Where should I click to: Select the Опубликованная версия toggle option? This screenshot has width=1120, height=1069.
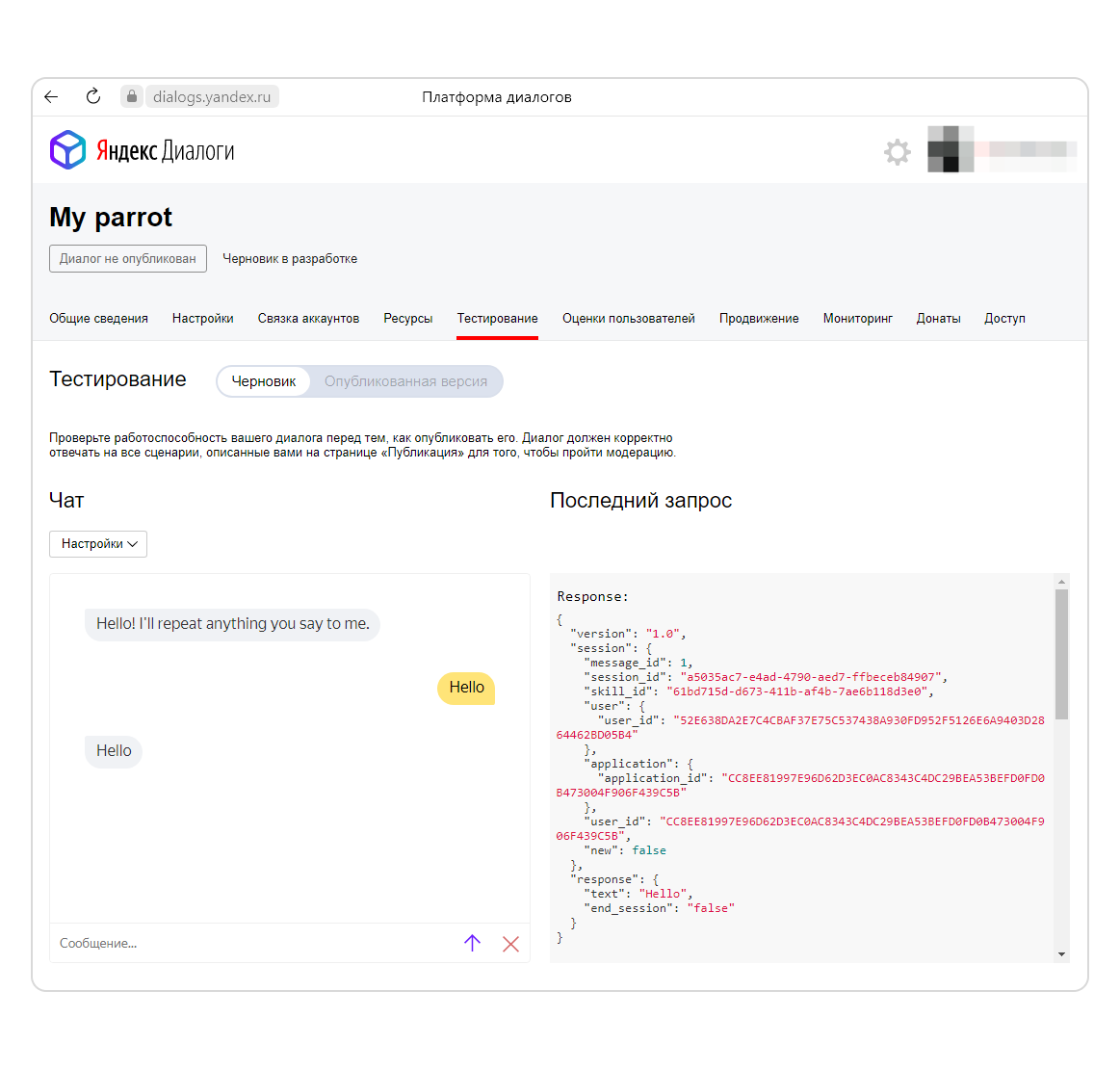[405, 381]
